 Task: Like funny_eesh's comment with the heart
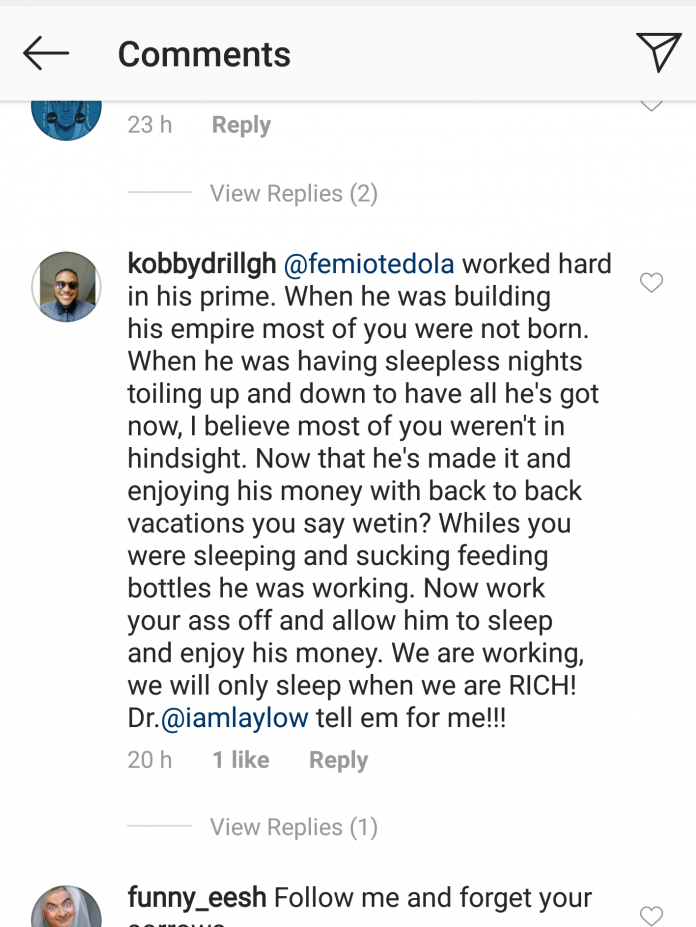click(651, 914)
